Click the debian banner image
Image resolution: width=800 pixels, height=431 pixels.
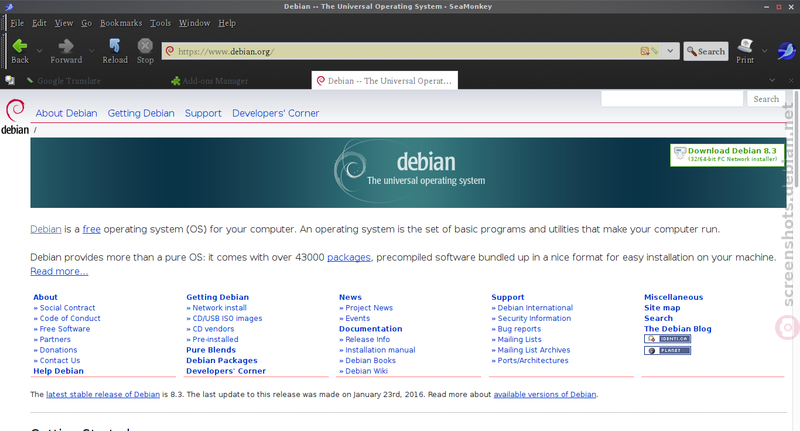pyautogui.click(x=408, y=172)
